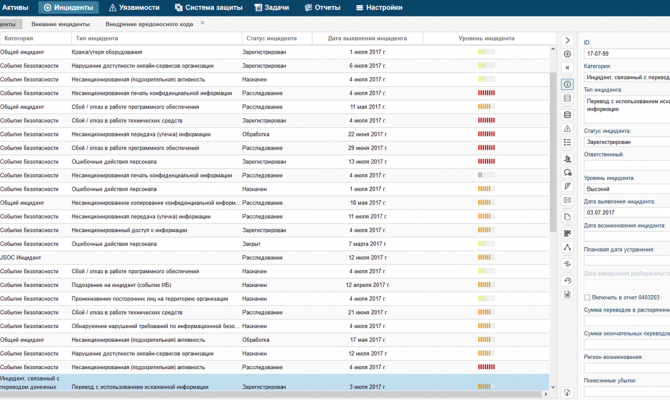This screenshot has width=670, height=400.
Task: Open the Уязвимости menu
Action: point(134,7)
